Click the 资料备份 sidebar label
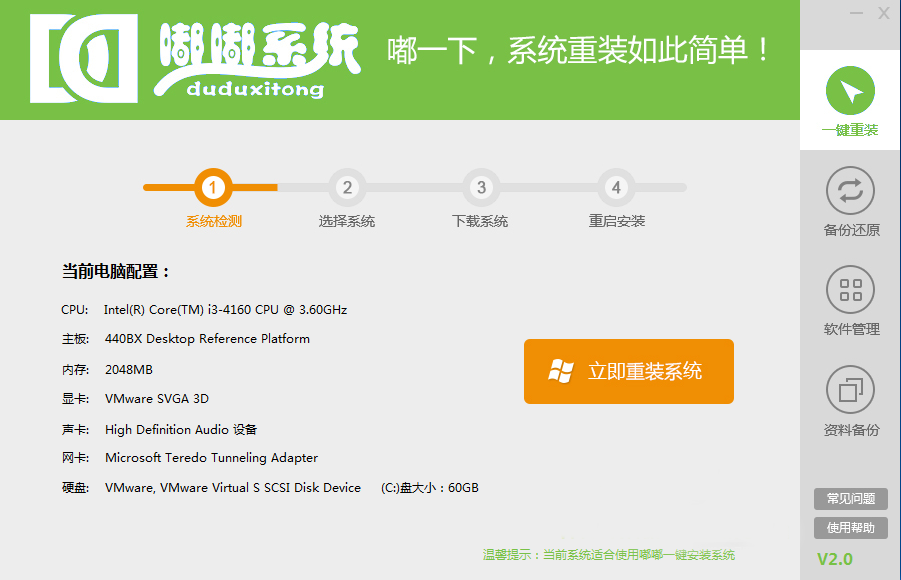 (851, 430)
